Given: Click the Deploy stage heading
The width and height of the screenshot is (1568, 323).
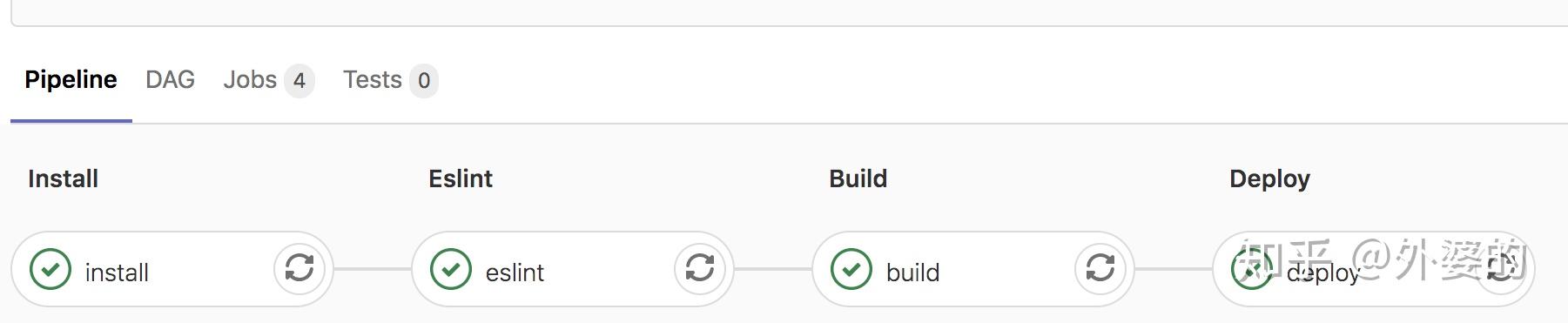Looking at the screenshot, I should 1269,179.
